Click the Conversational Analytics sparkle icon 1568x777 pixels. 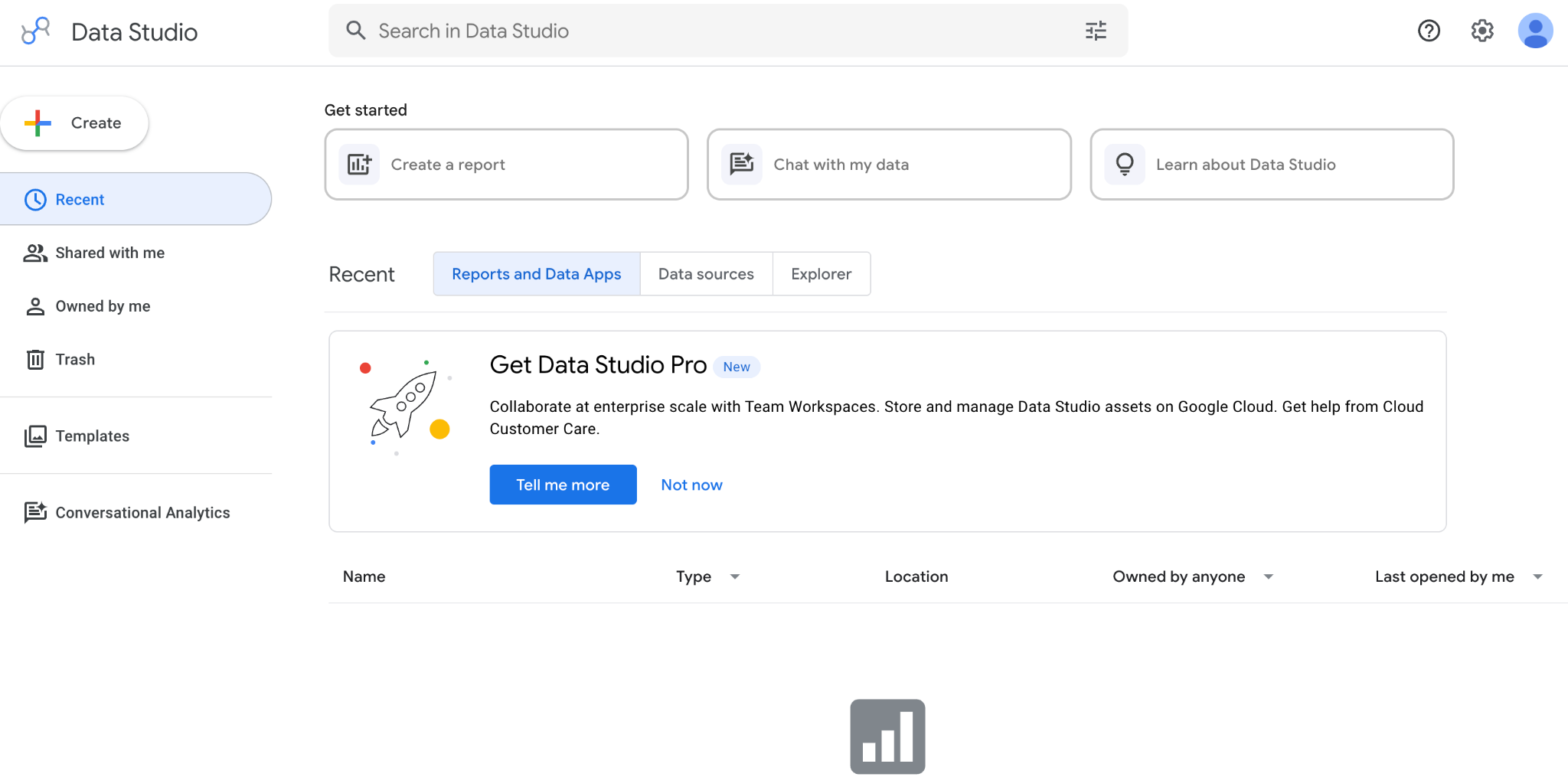35,512
